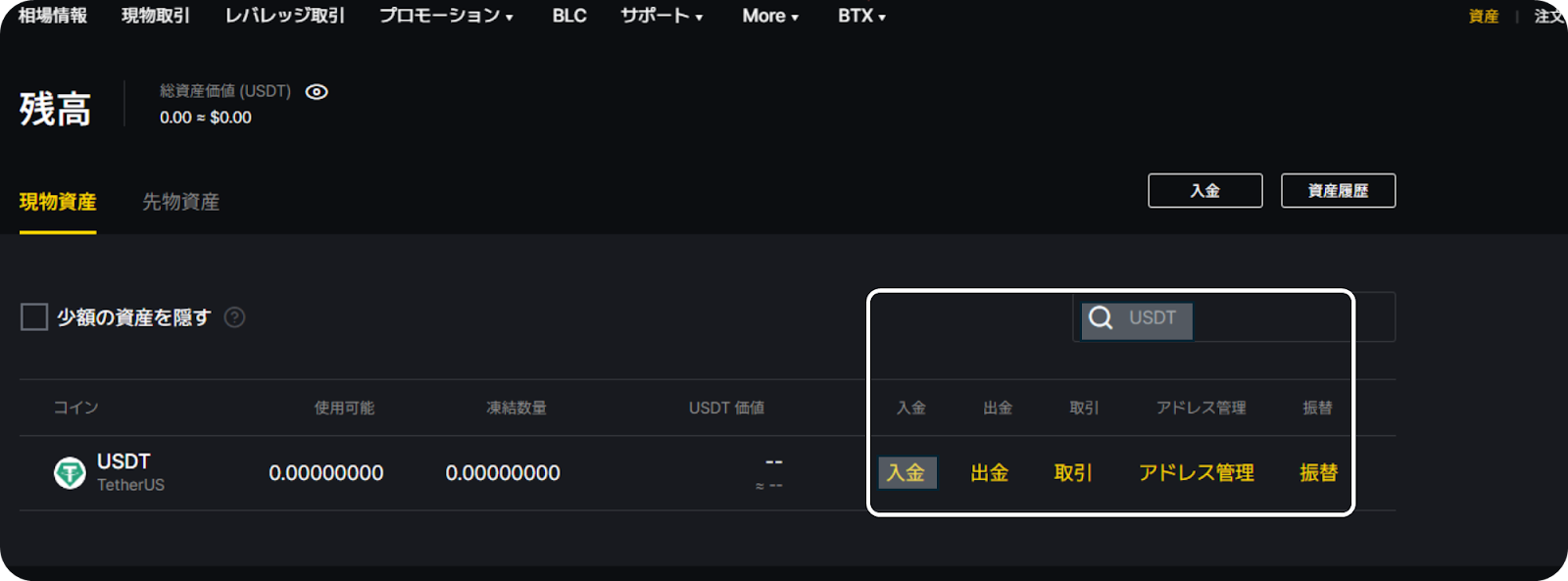Click the magnifier icon in the search box

click(x=1101, y=318)
